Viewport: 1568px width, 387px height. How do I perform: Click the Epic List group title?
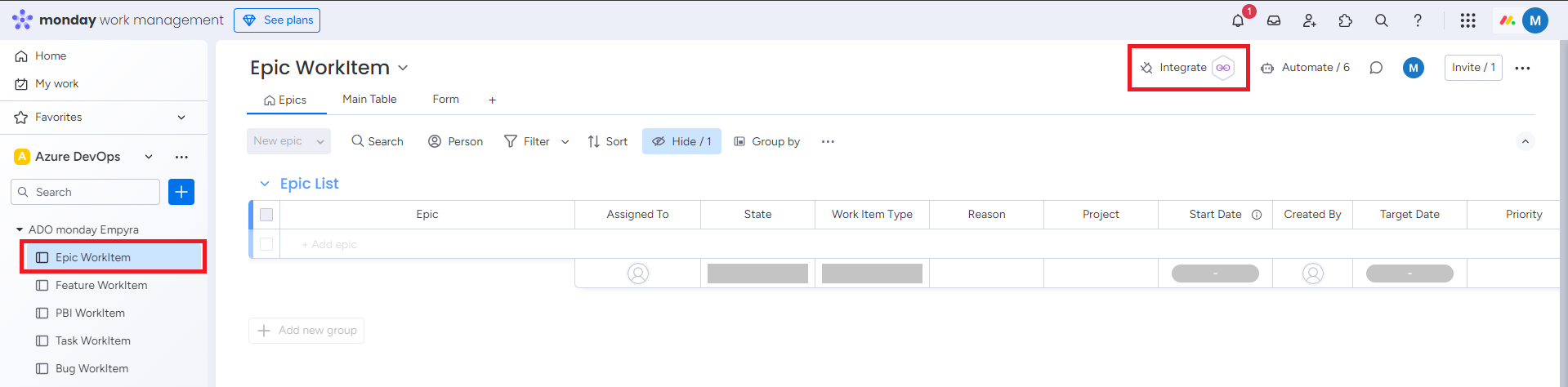click(309, 184)
